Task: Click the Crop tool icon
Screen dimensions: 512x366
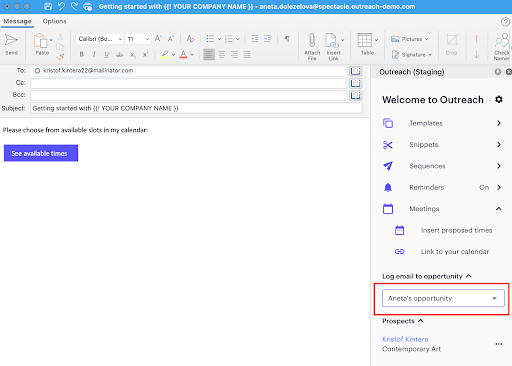Action: pyautogui.click(x=452, y=40)
